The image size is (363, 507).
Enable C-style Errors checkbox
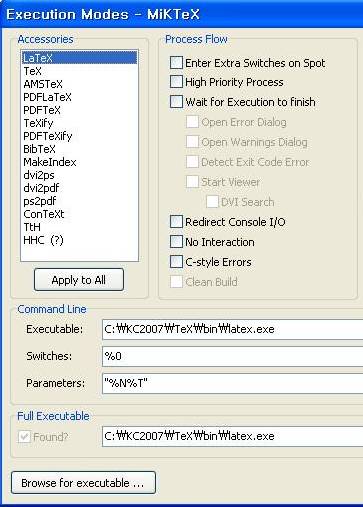(x=176, y=262)
